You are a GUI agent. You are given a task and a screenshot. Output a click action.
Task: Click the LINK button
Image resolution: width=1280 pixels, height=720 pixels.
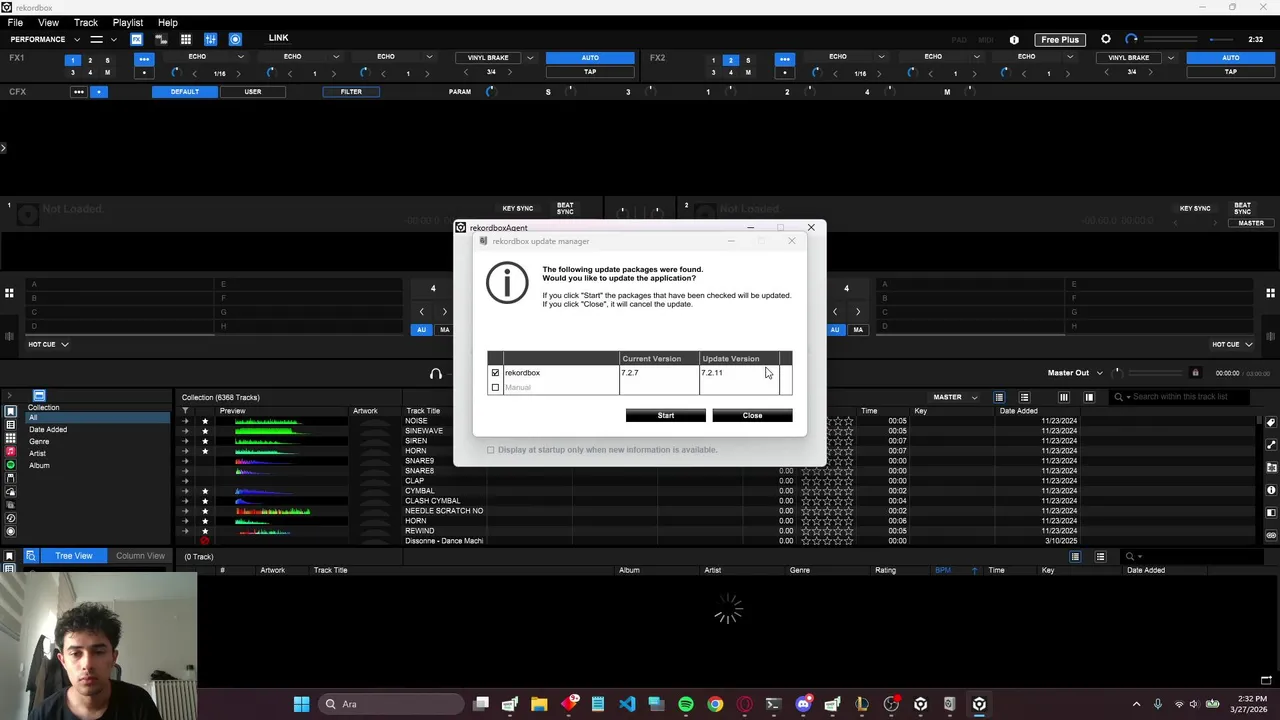pyautogui.click(x=278, y=38)
